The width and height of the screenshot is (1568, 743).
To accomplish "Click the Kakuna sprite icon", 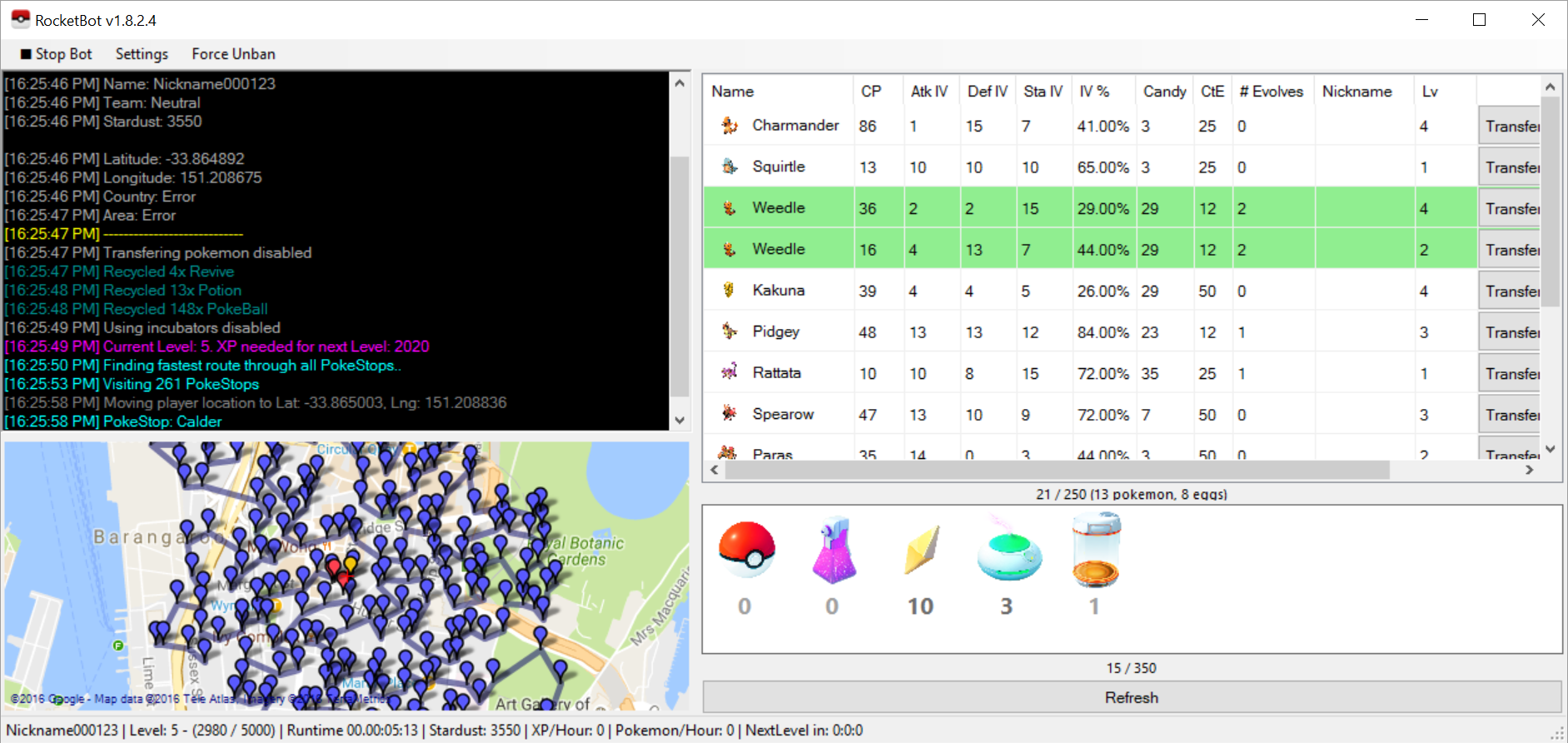I will (729, 290).
